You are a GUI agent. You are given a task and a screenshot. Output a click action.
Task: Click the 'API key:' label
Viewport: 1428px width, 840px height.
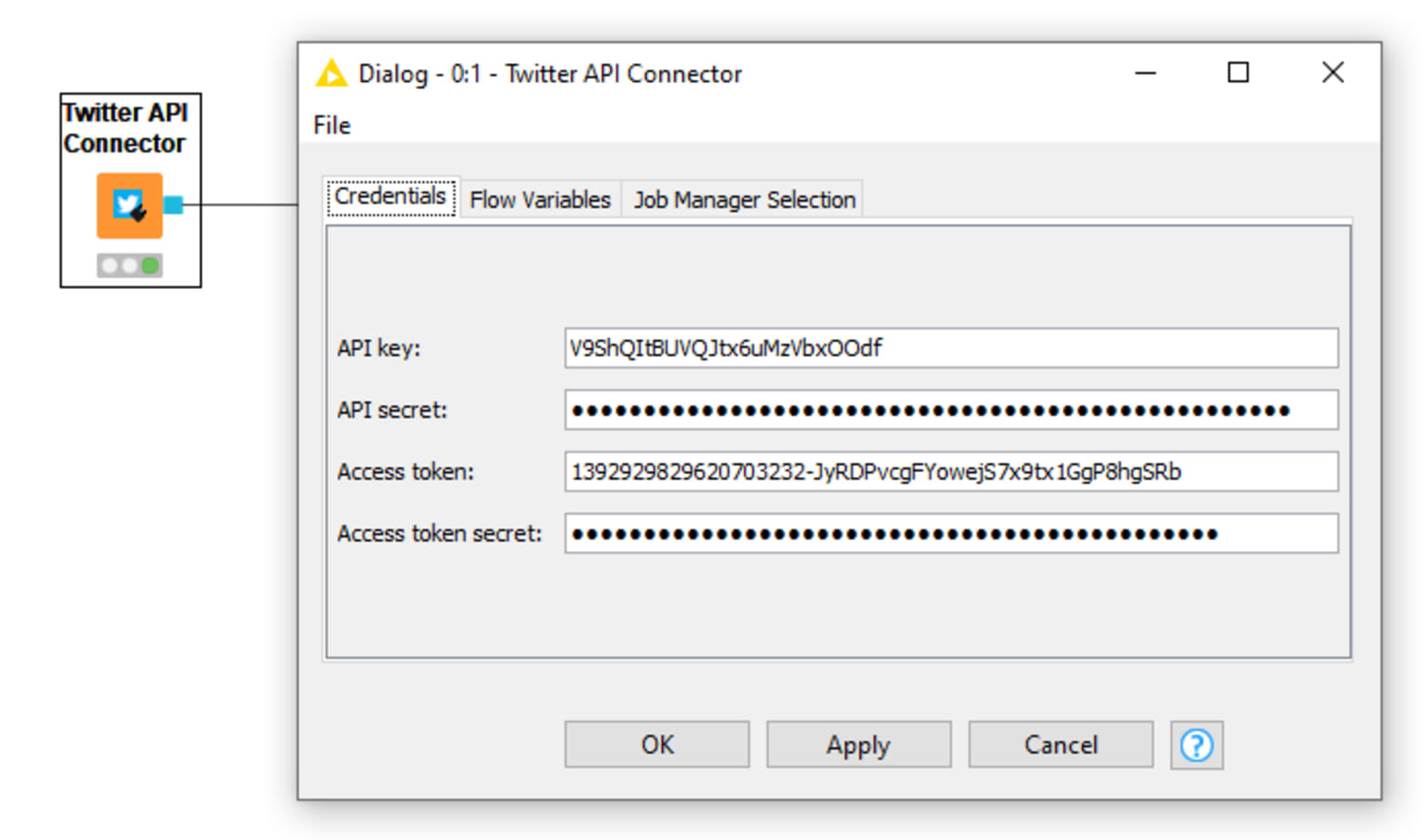tap(378, 348)
